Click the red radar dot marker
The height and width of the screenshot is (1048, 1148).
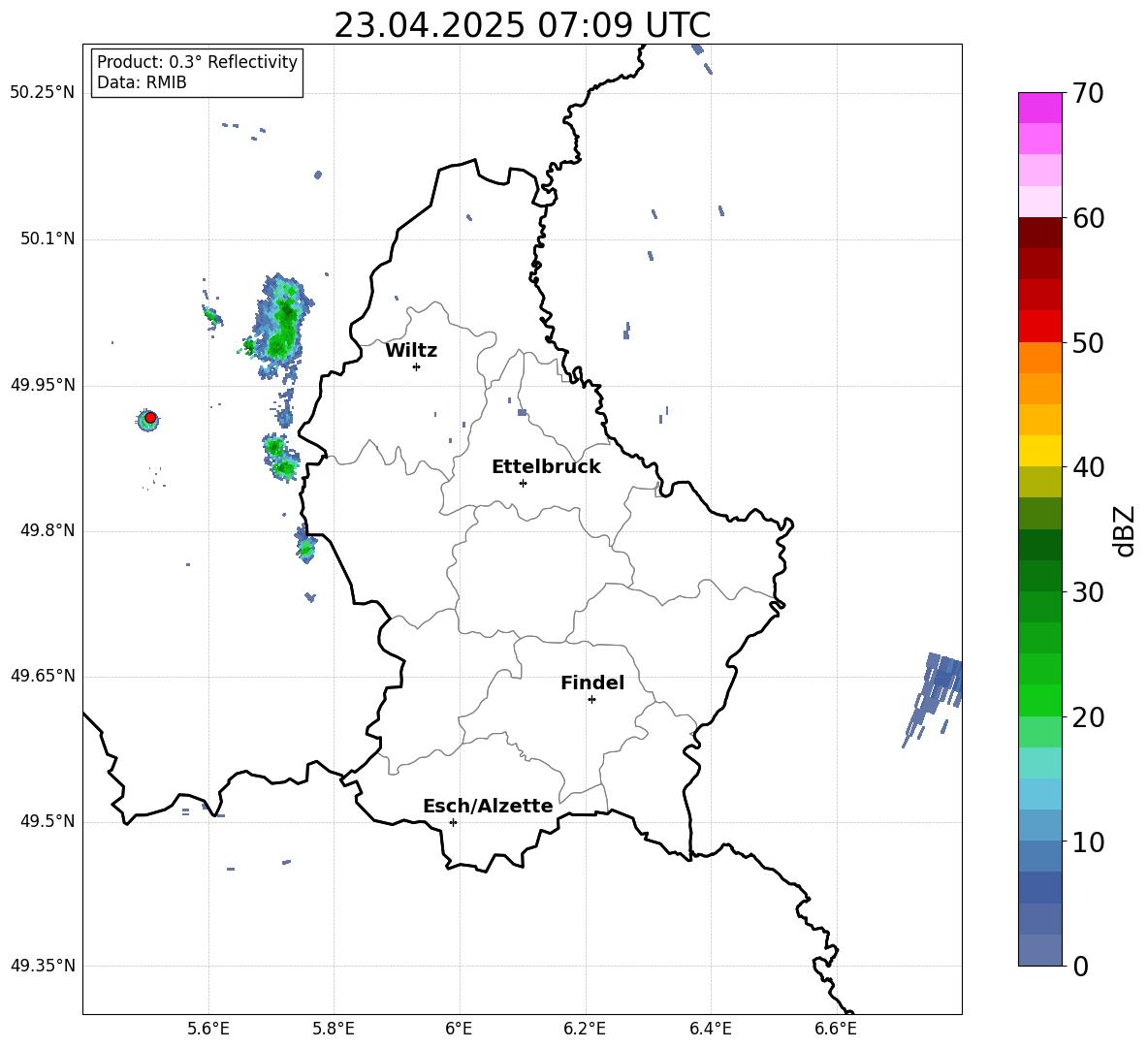(x=150, y=418)
